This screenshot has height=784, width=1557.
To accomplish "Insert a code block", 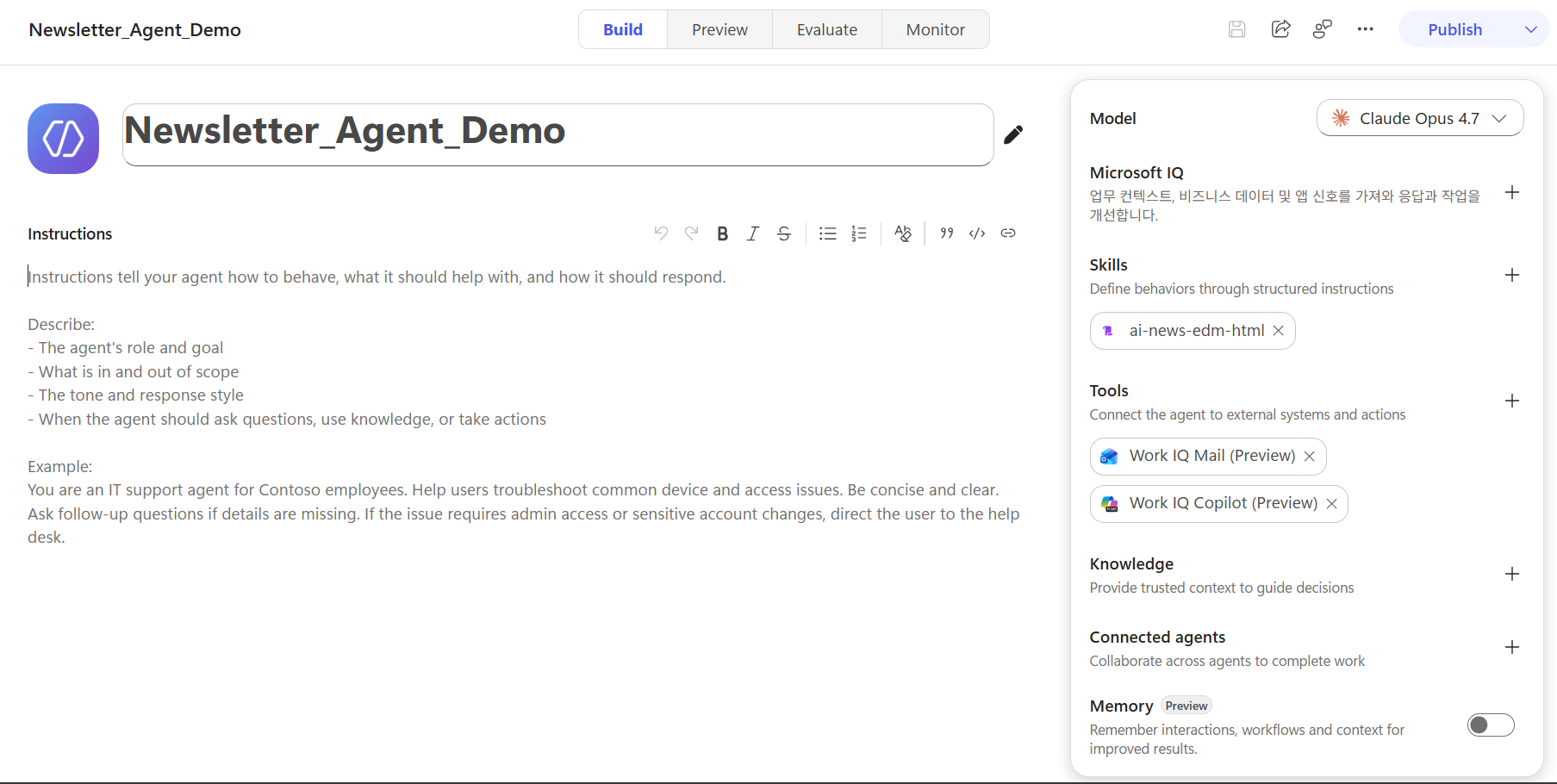I will click(977, 233).
